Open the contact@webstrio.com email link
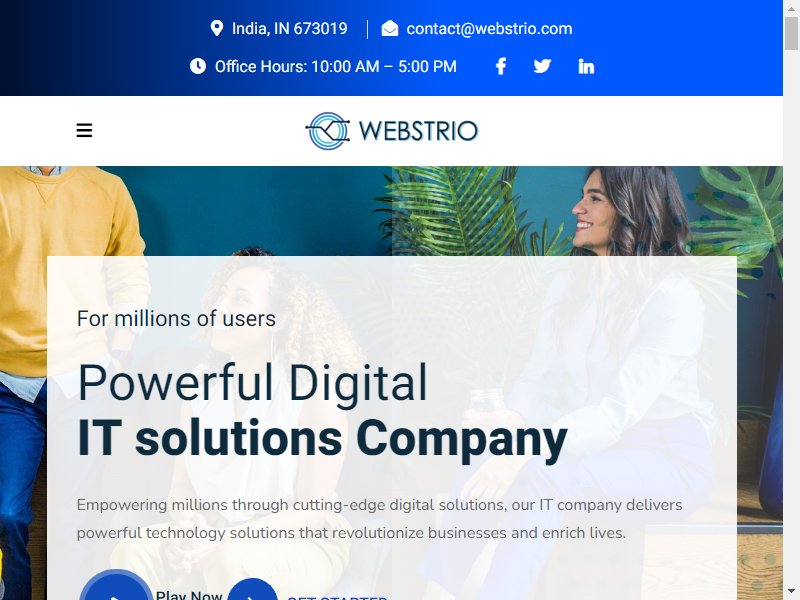Image resolution: width=800 pixels, height=600 pixels. [x=489, y=29]
